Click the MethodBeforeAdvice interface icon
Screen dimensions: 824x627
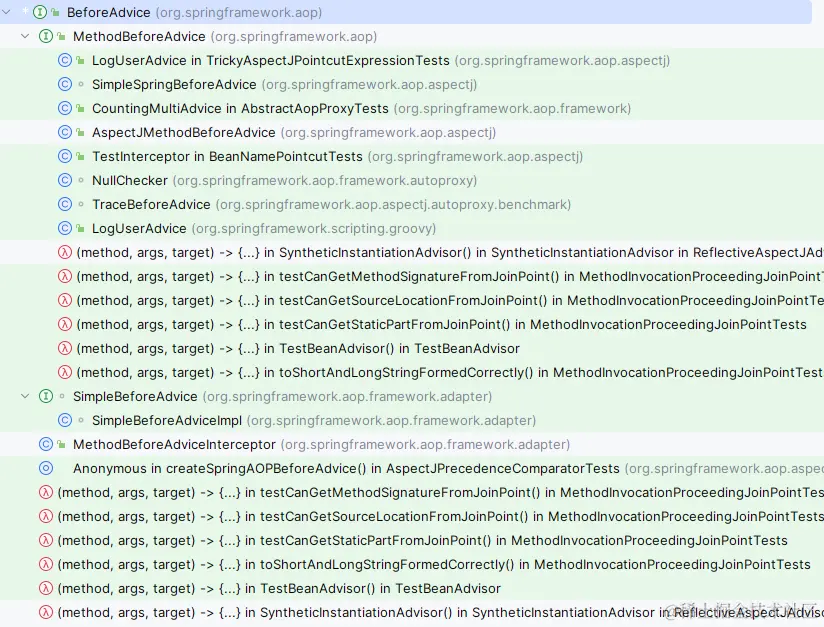pyautogui.click(x=46, y=36)
